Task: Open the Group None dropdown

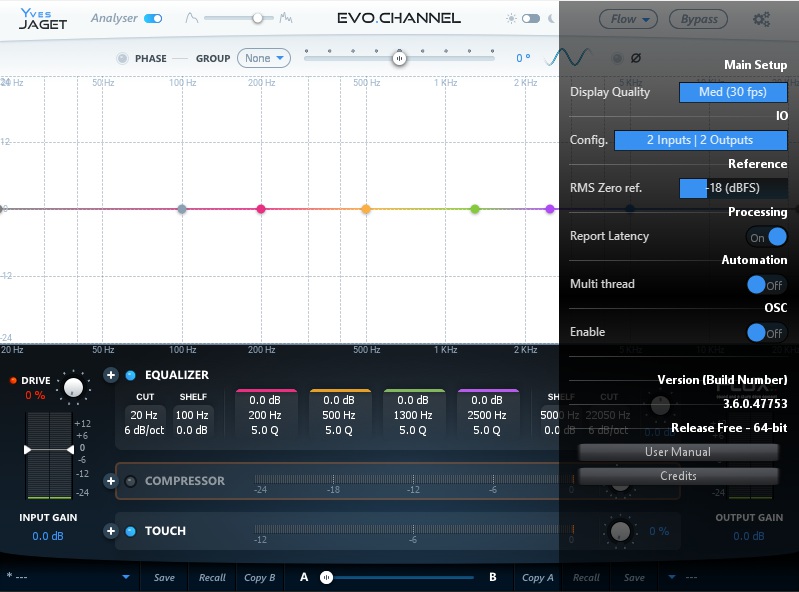Action: point(264,58)
